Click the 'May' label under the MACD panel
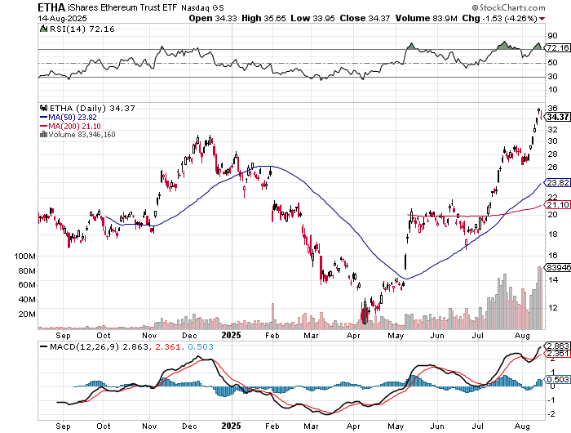Viewport: 571px width, 433px height. 396,426
